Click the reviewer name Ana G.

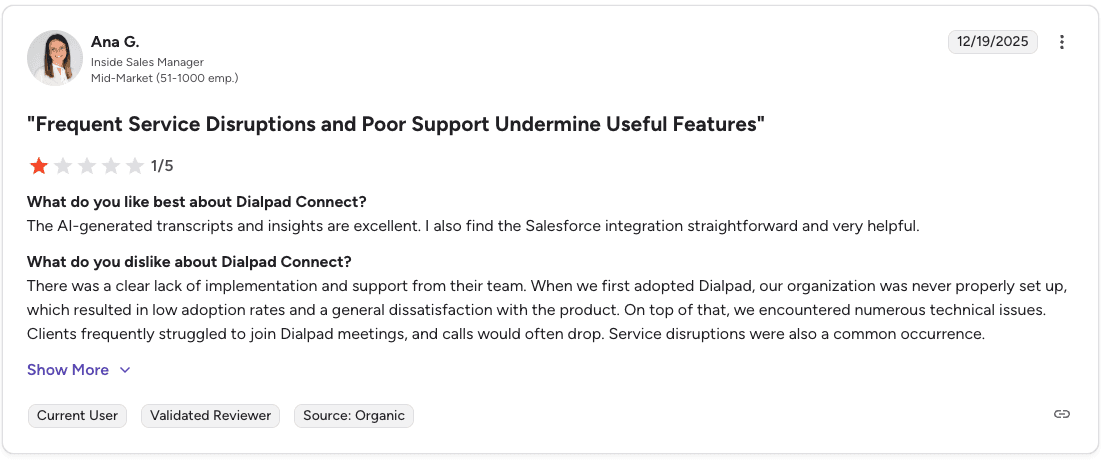click(x=115, y=42)
